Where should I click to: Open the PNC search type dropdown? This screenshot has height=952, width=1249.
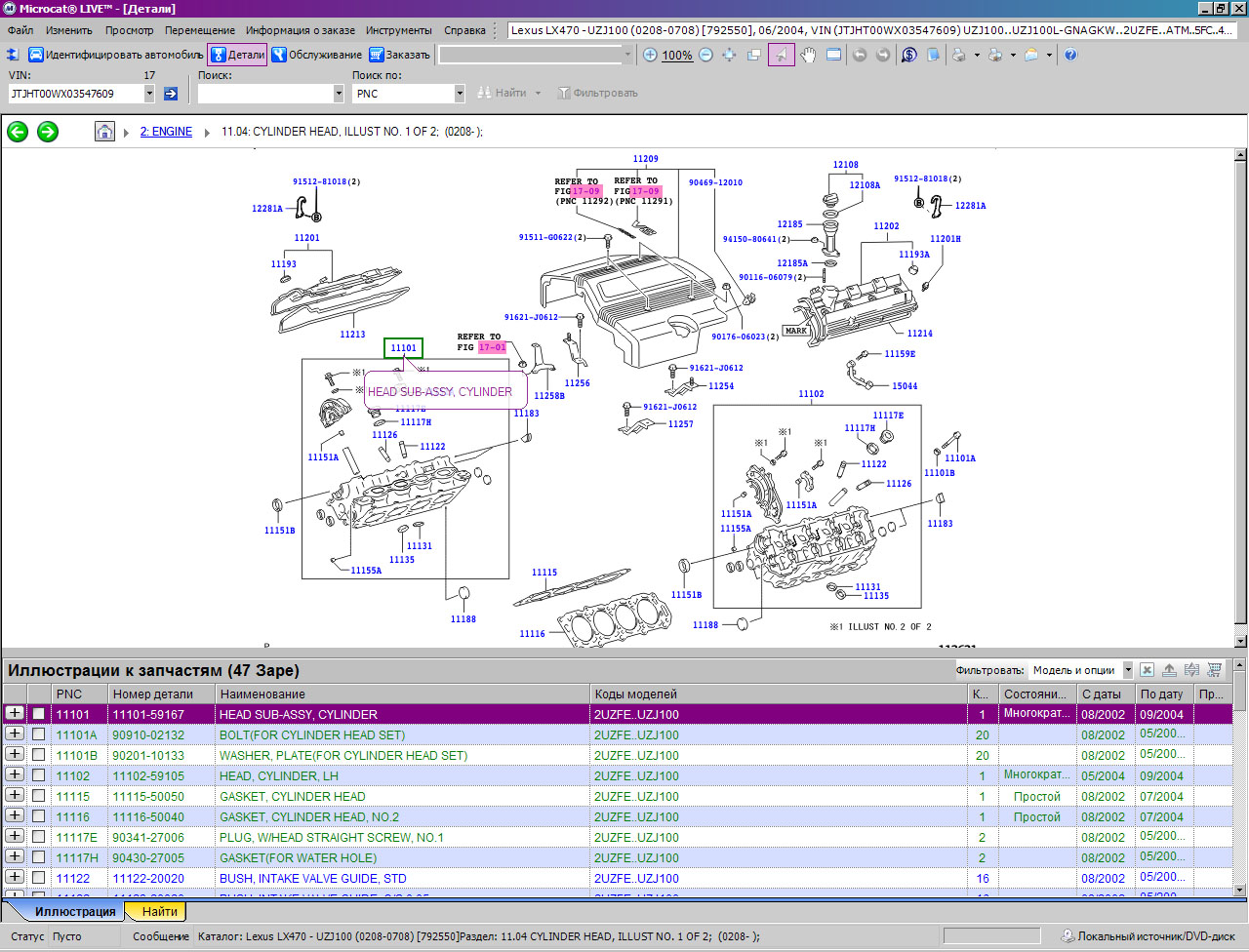(460, 94)
